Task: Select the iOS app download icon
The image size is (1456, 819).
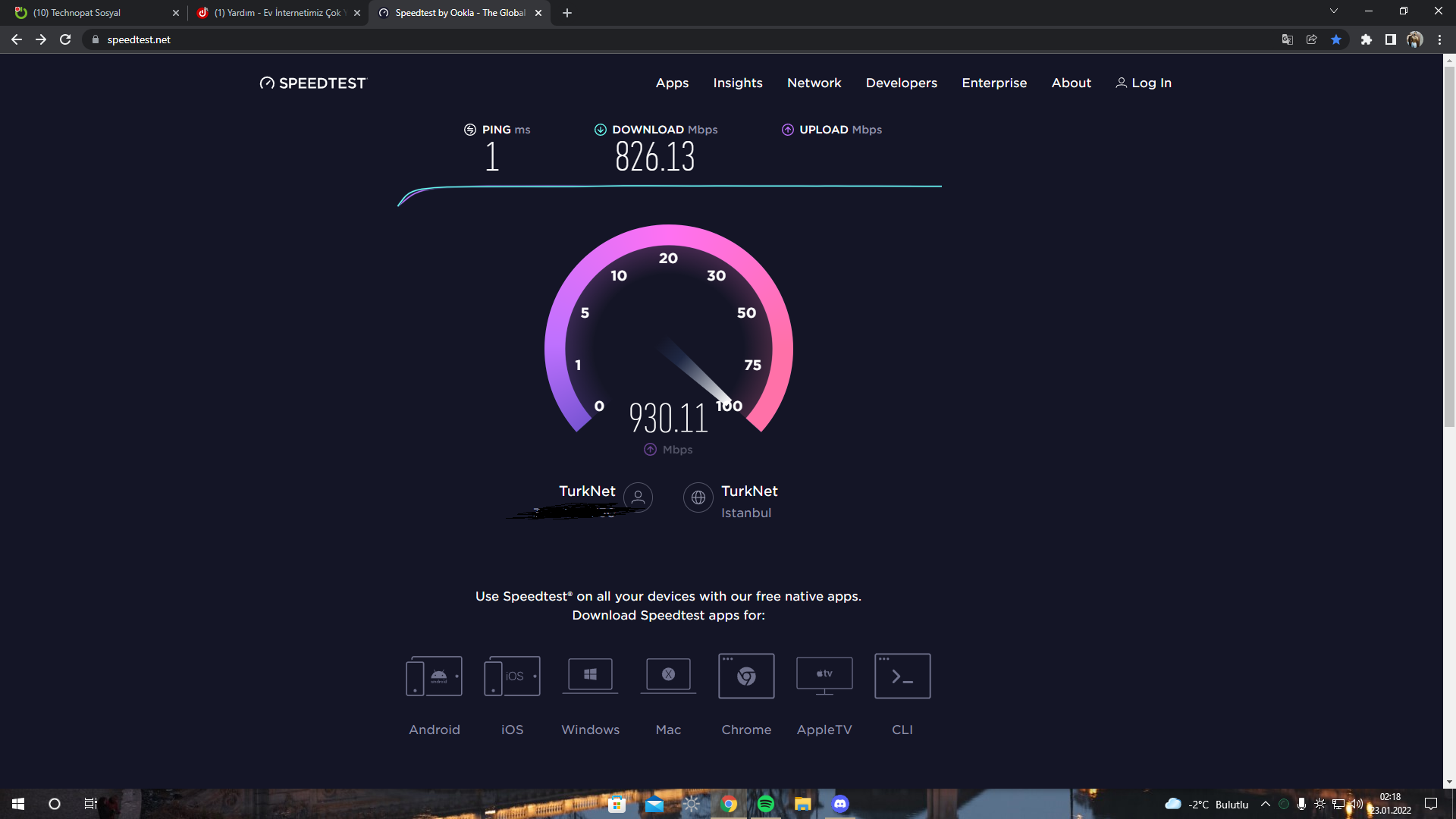Action: coord(512,676)
